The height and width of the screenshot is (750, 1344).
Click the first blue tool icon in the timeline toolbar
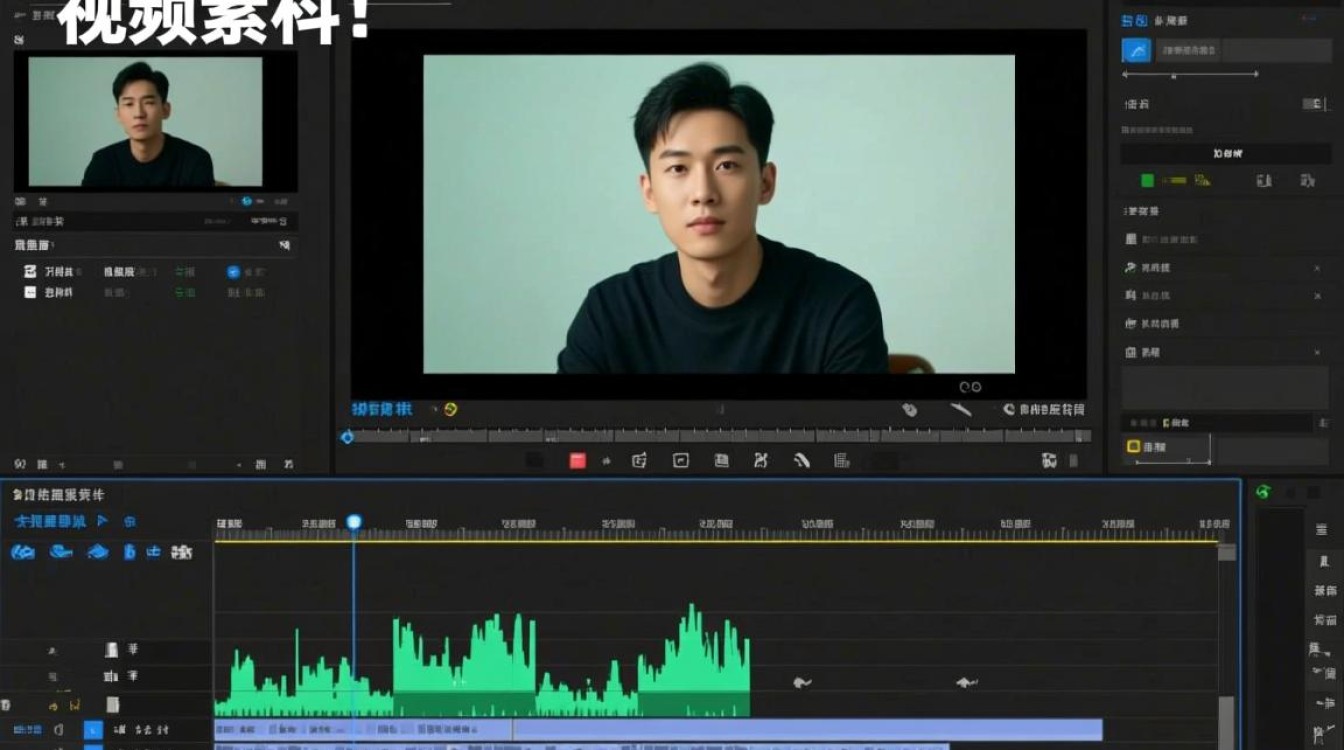pos(23,552)
